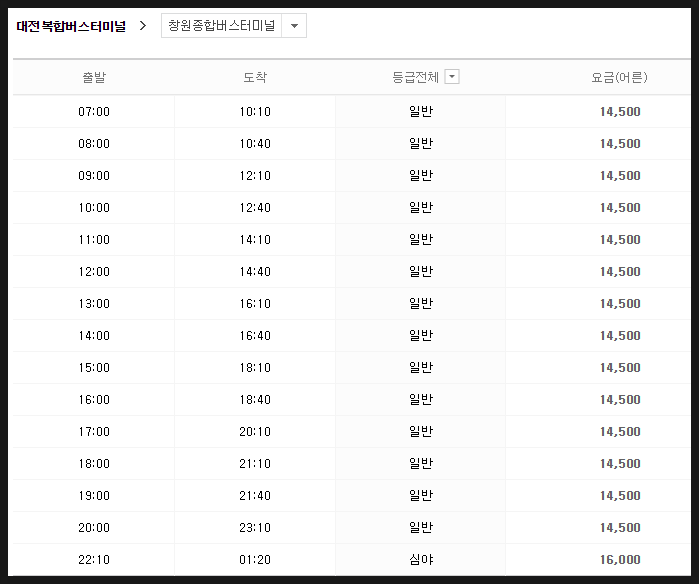Click 일반 grade in the 15:00 row
This screenshot has height=584, width=699.
click(x=421, y=367)
